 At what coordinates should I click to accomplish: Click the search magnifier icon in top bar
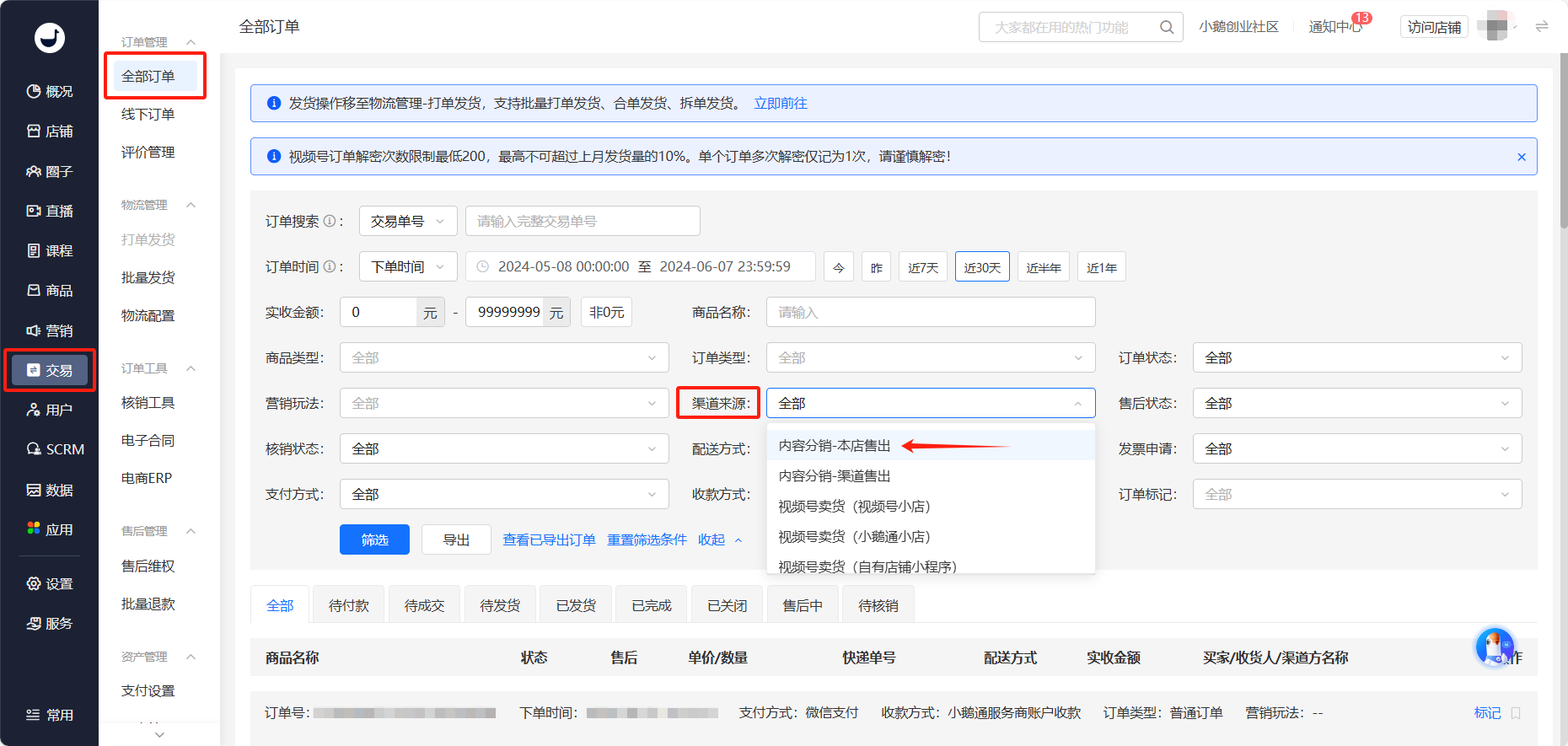(x=1167, y=27)
